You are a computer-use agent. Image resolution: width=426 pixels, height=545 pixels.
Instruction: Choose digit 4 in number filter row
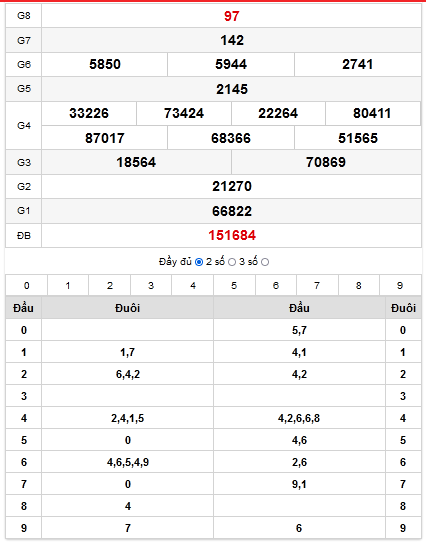pos(192,285)
